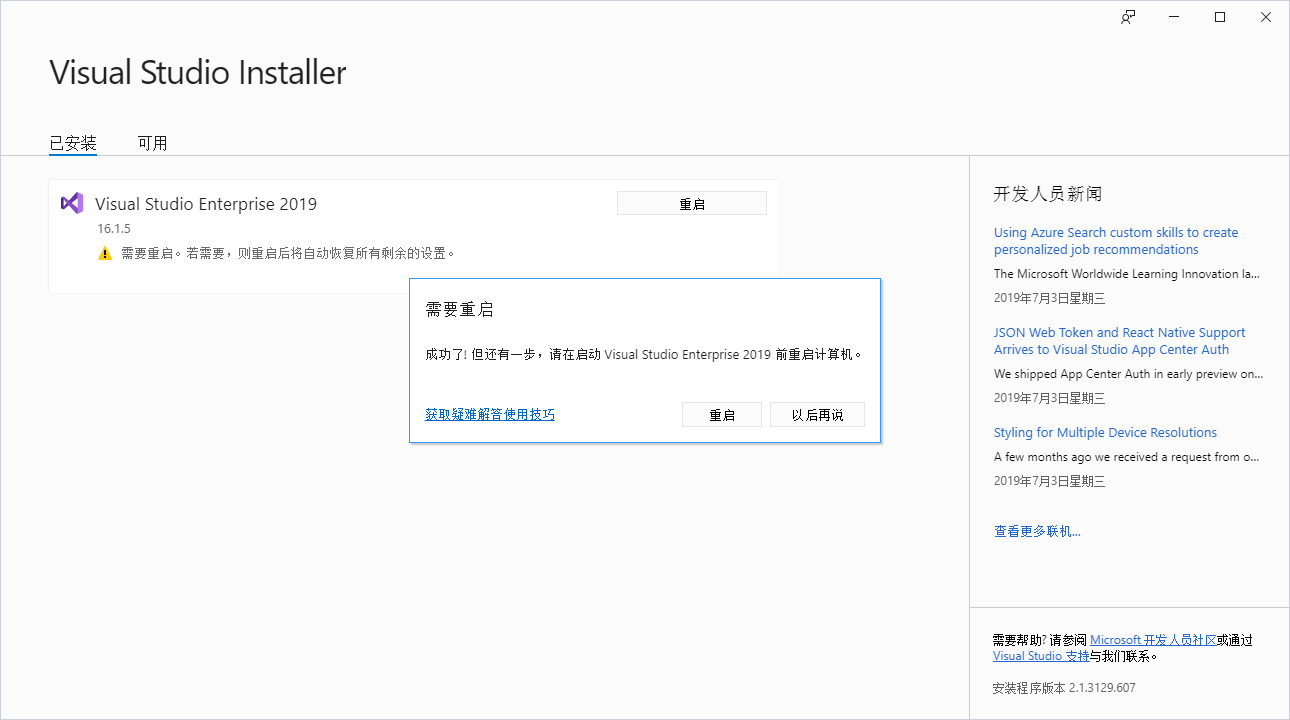Open the feedback icon in title bar
The height and width of the screenshot is (720, 1290).
pyautogui.click(x=1128, y=17)
